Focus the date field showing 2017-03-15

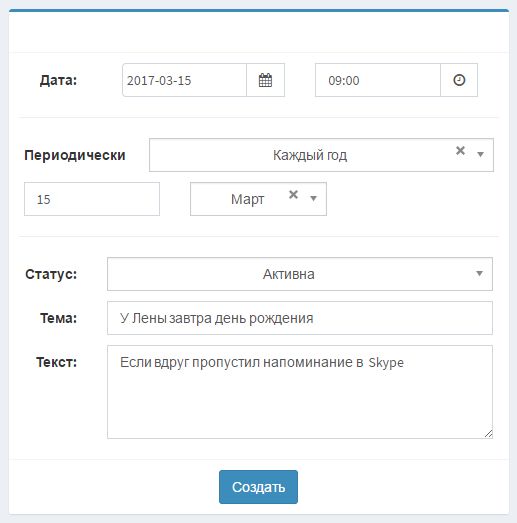click(184, 80)
